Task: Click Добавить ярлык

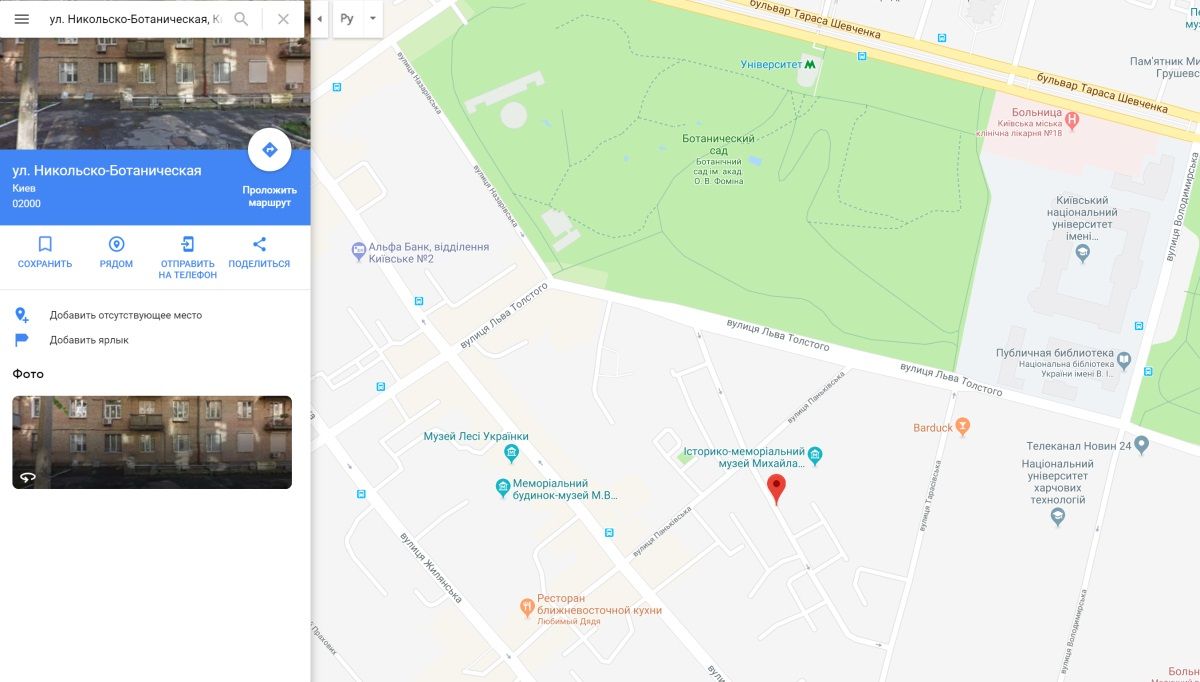Action: [89, 340]
